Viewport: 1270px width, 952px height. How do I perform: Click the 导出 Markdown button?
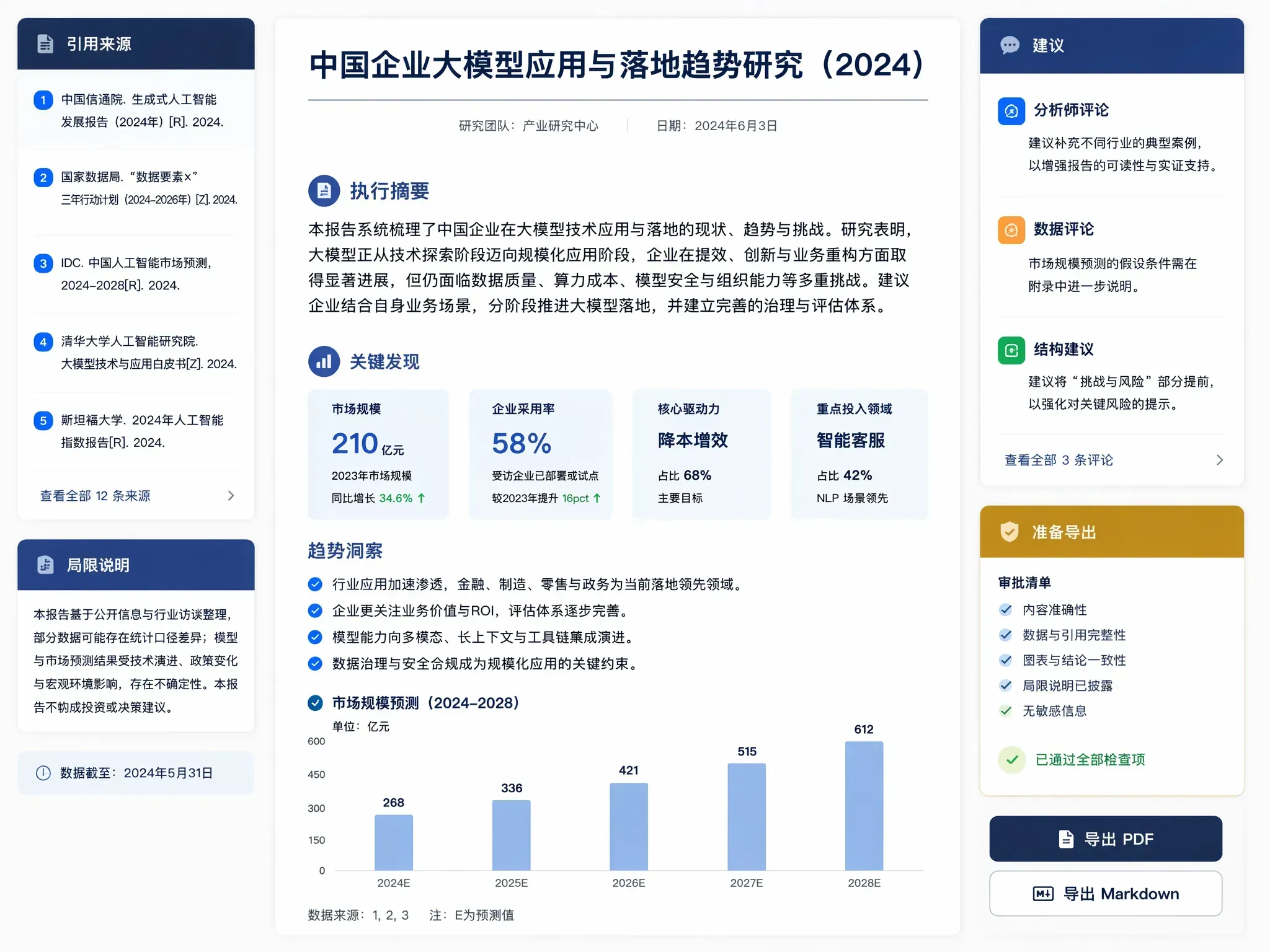(1106, 894)
